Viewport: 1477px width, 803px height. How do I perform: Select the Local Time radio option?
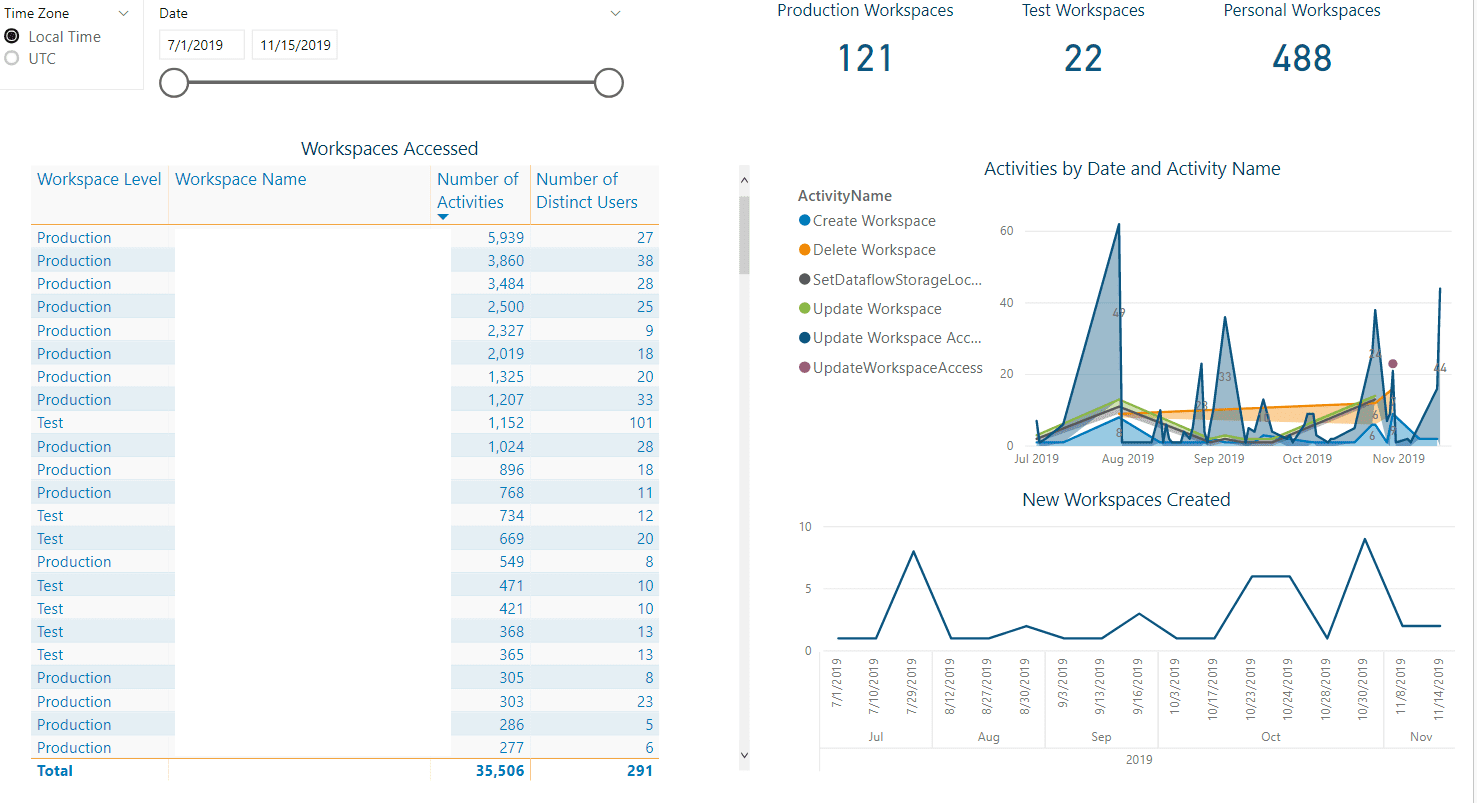coord(12,36)
